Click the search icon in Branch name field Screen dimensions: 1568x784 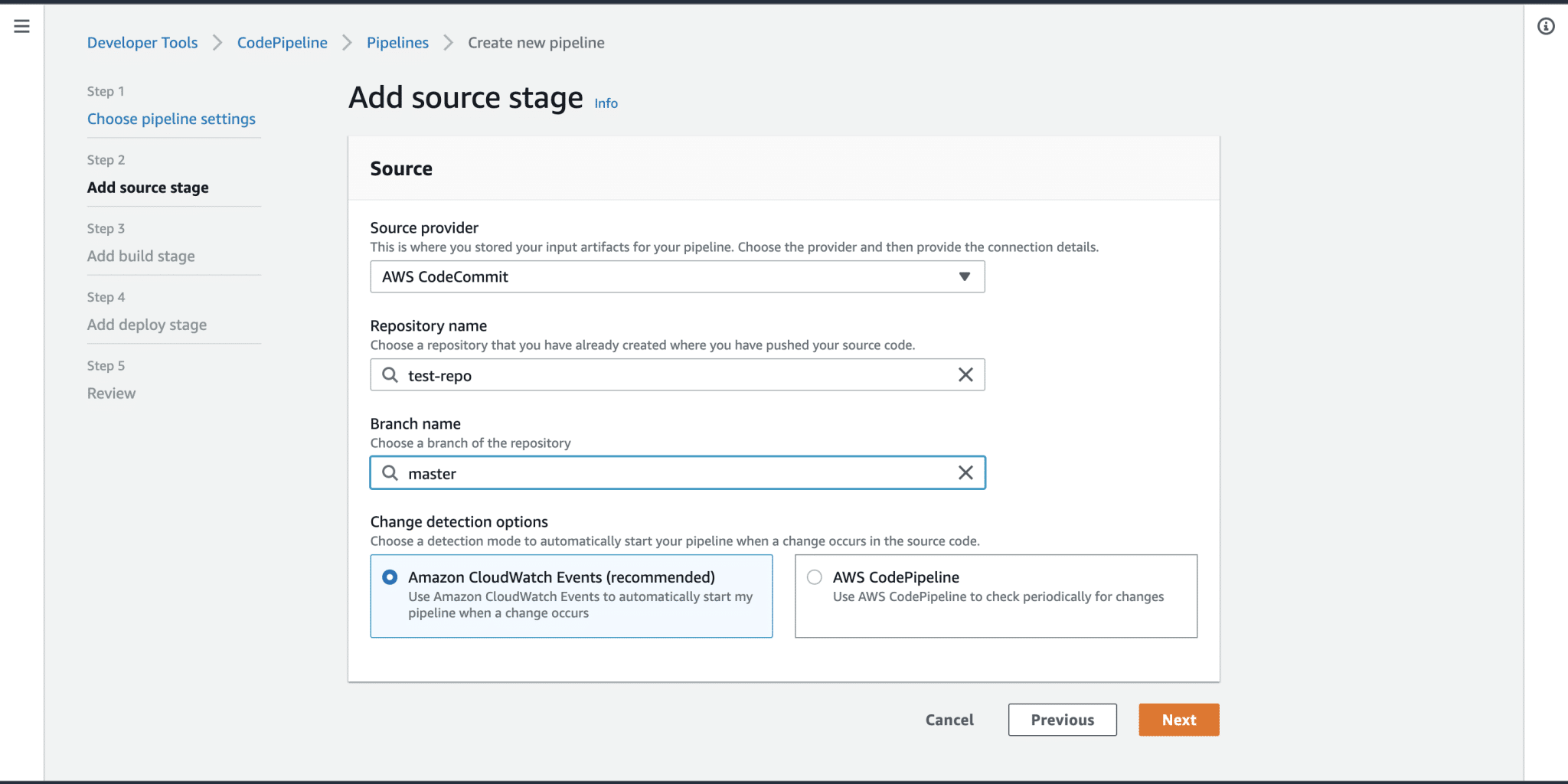390,472
